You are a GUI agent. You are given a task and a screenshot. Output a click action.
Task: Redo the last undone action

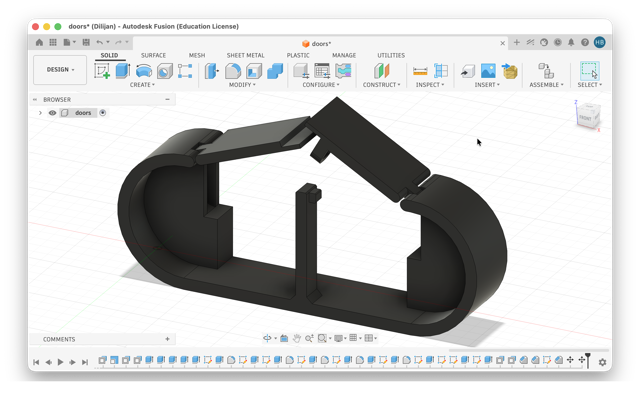click(x=118, y=42)
